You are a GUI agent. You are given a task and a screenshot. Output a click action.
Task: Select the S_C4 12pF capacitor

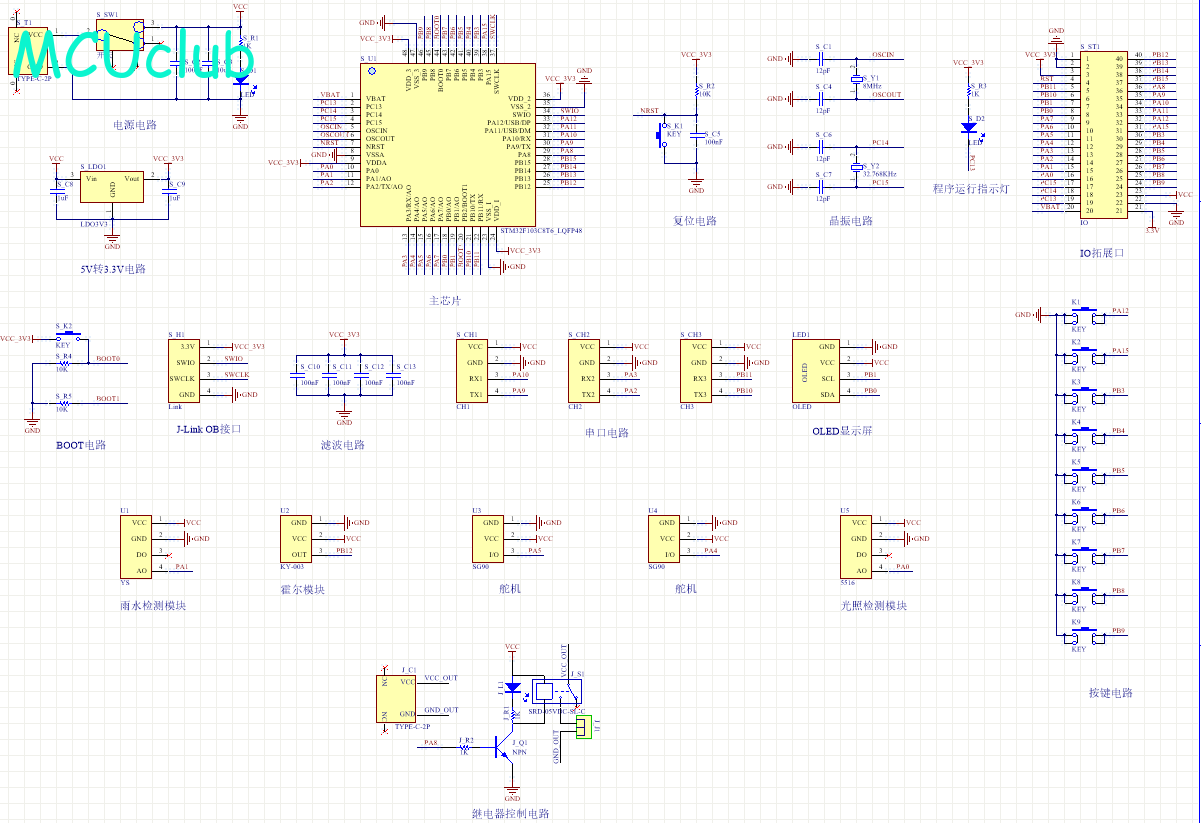click(821, 99)
